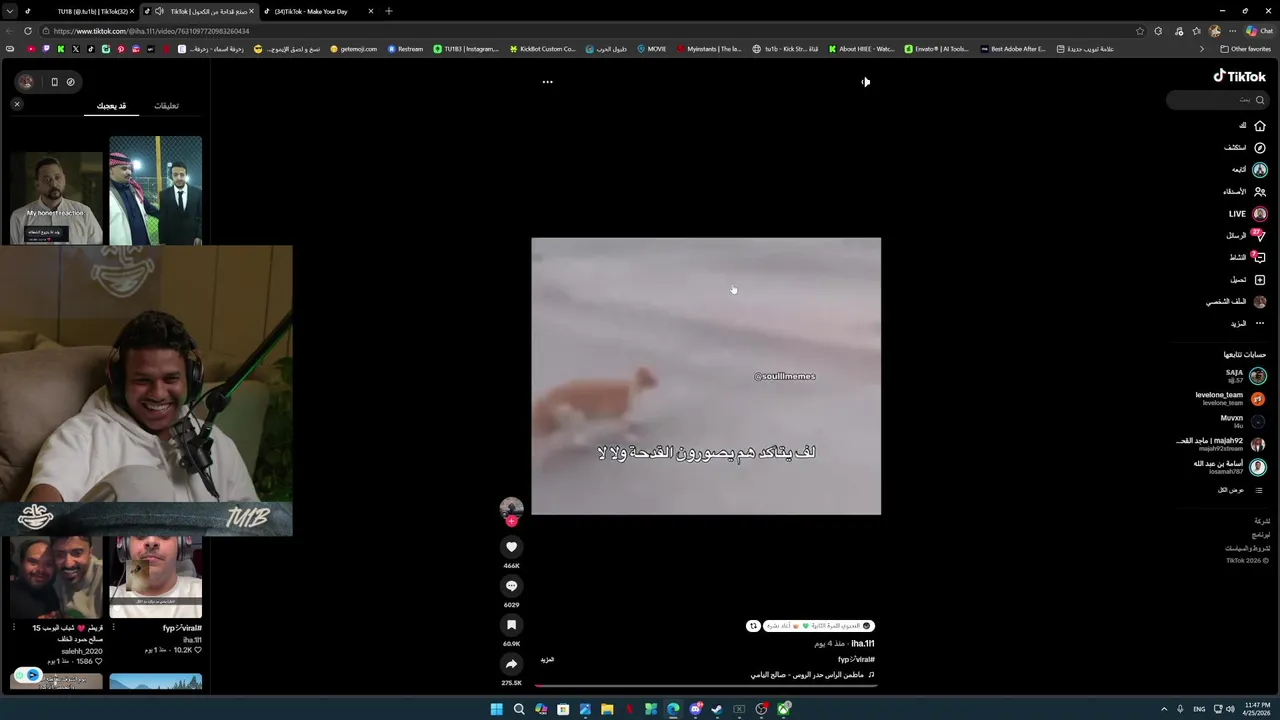Switch to the تعليقات comments tab
Image resolution: width=1280 pixels, height=720 pixels.
pos(166,106)
